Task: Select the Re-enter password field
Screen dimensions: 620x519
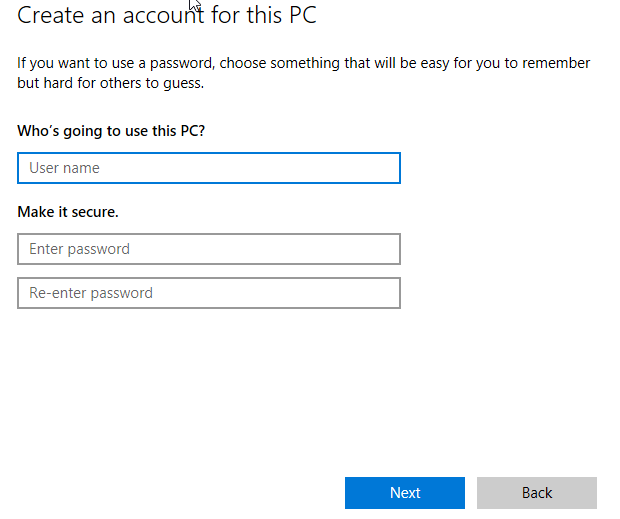Action: pos(208,293)
